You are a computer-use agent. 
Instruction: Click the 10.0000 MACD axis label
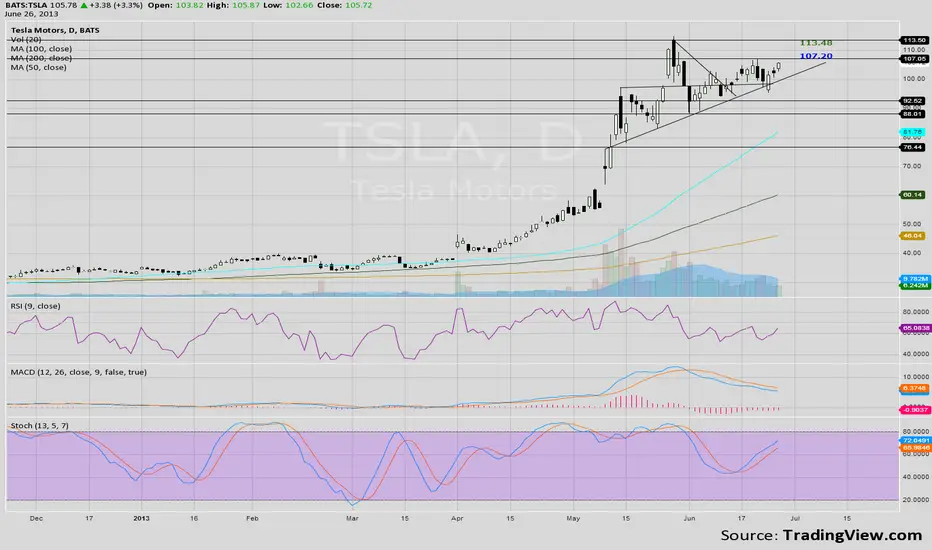click(x=915, y=377)
